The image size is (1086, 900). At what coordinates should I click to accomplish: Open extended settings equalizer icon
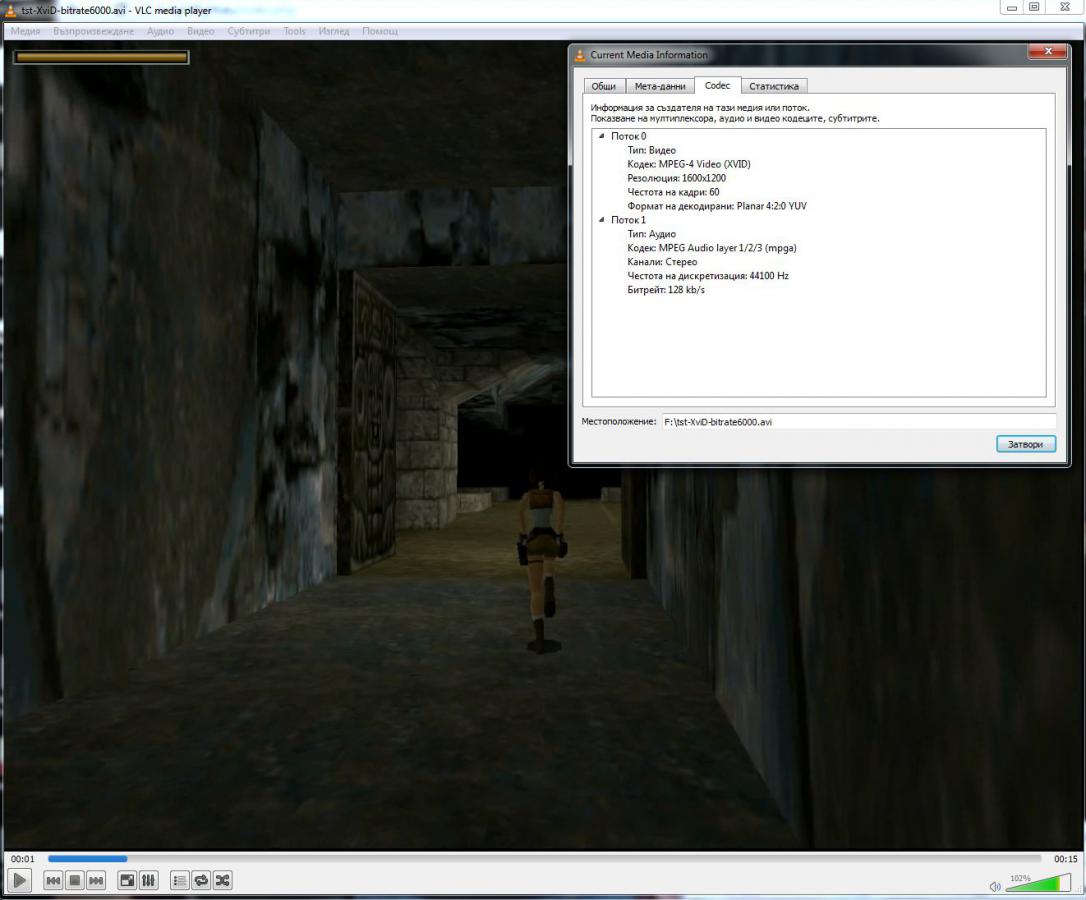tap(148, 881)
